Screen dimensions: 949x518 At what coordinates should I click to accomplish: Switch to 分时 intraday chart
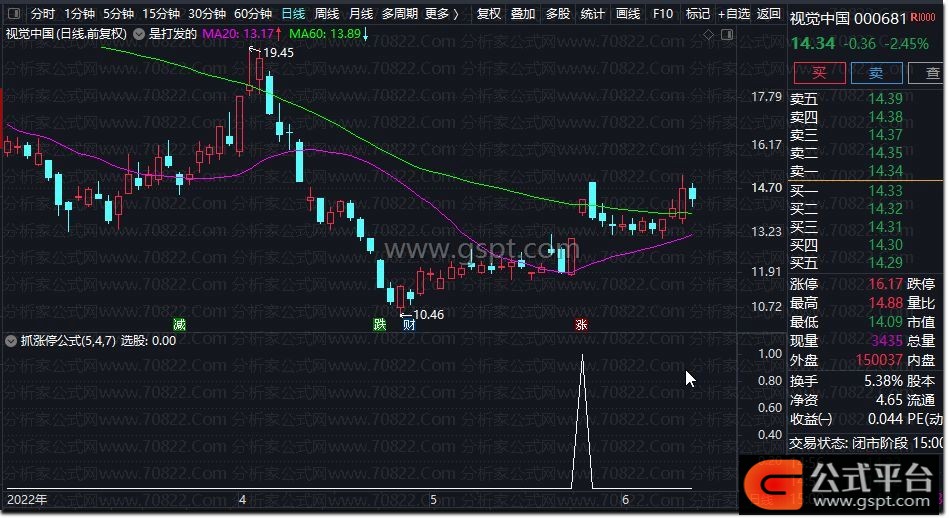43,13
